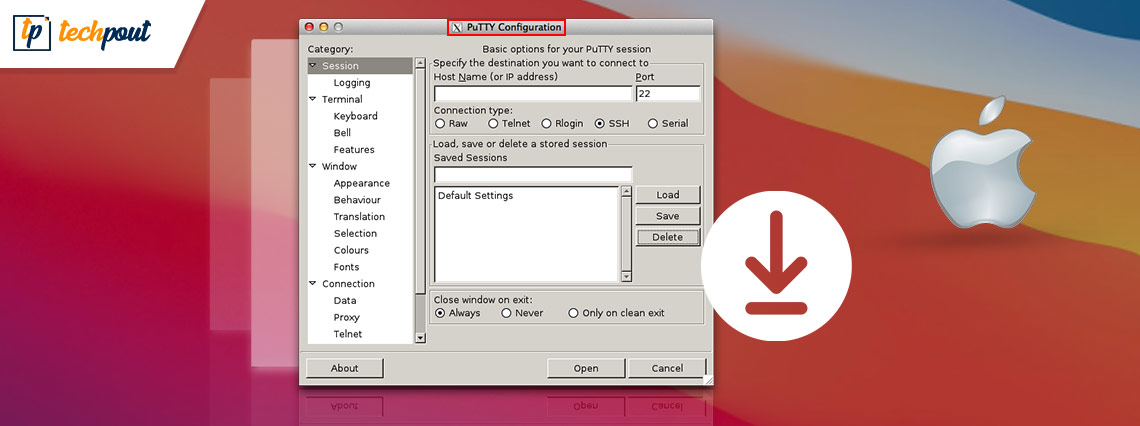
Task: Open the Keyboard settings category
Action: point(356,116)
